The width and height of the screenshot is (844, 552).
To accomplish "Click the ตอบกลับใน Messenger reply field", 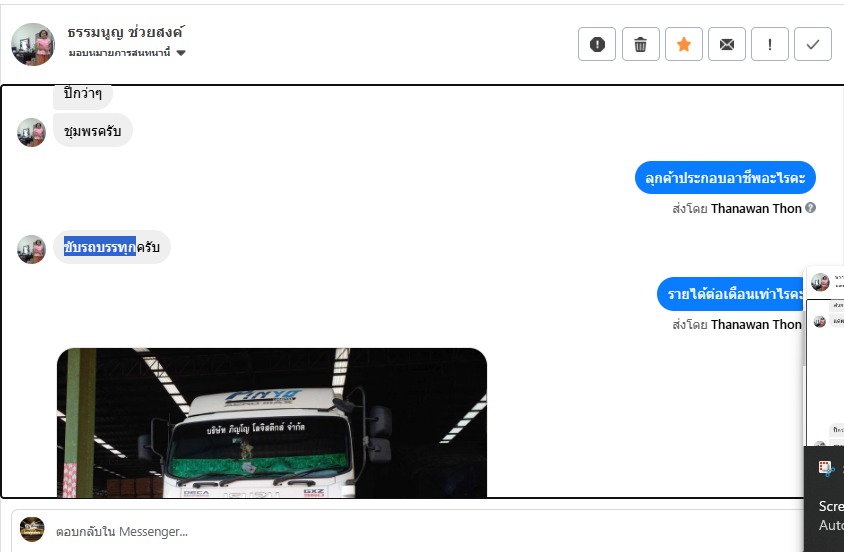I will pos(409,532).
